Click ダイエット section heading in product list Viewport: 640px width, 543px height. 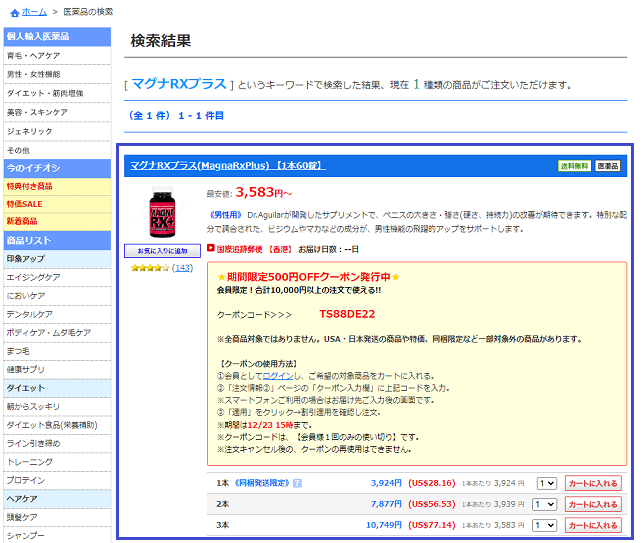(x=57, y=388)
